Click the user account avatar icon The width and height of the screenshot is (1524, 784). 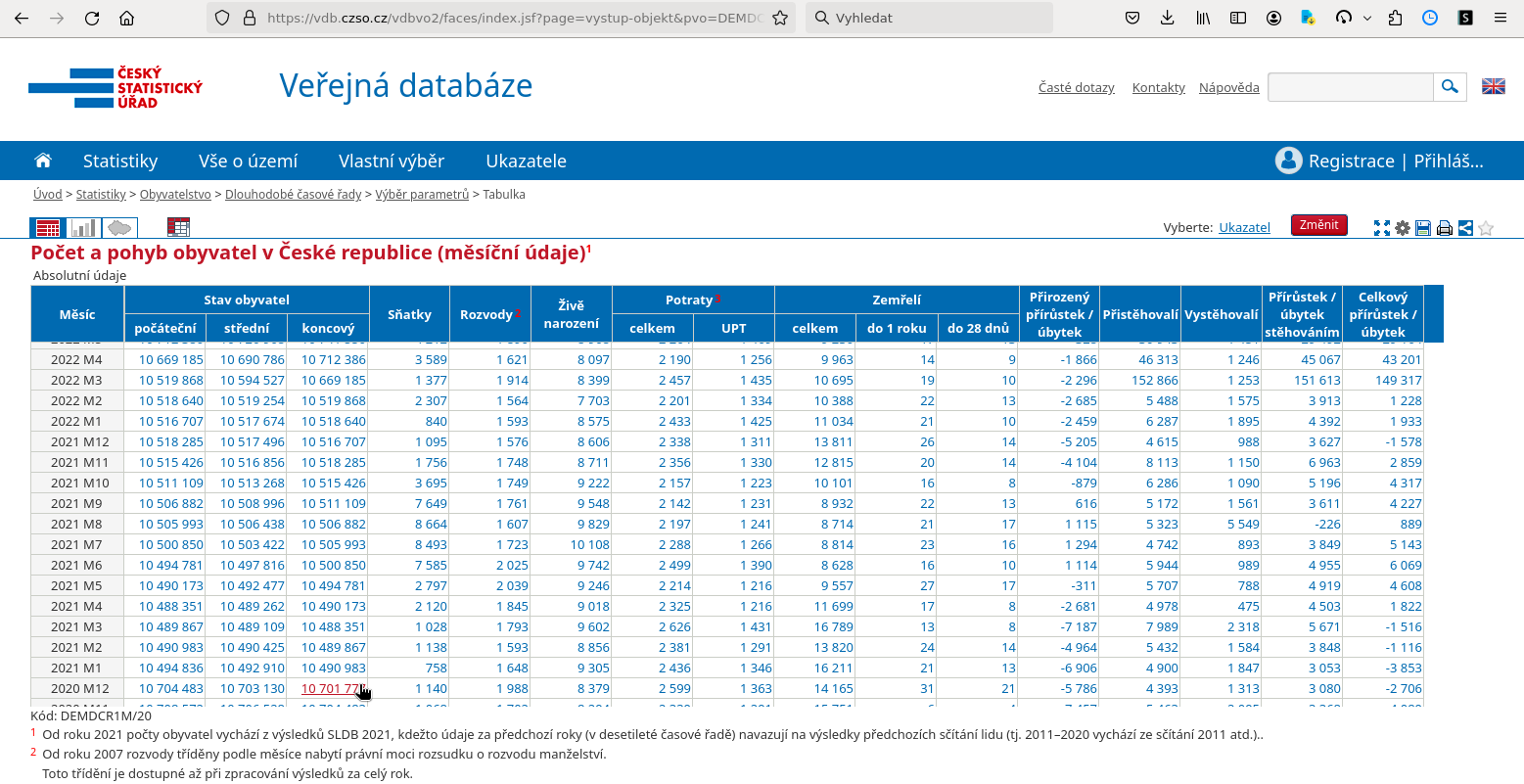tap(1288, 161)
